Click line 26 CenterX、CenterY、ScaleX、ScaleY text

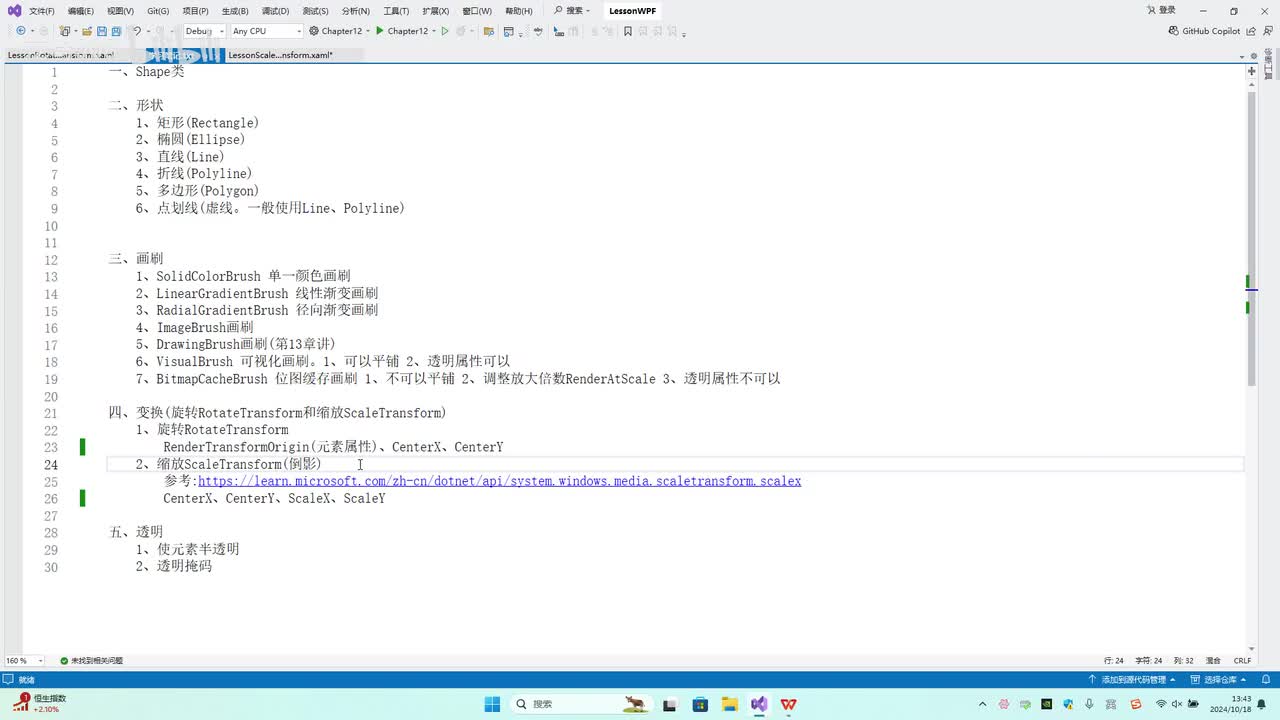pyautogui.click(x=274, y=498)
